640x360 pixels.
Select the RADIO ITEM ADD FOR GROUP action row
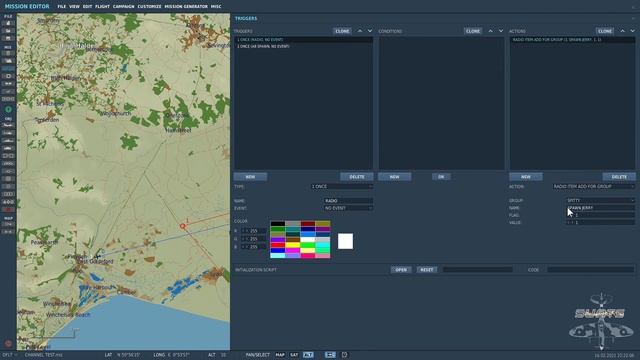click(x=573, y=40)
